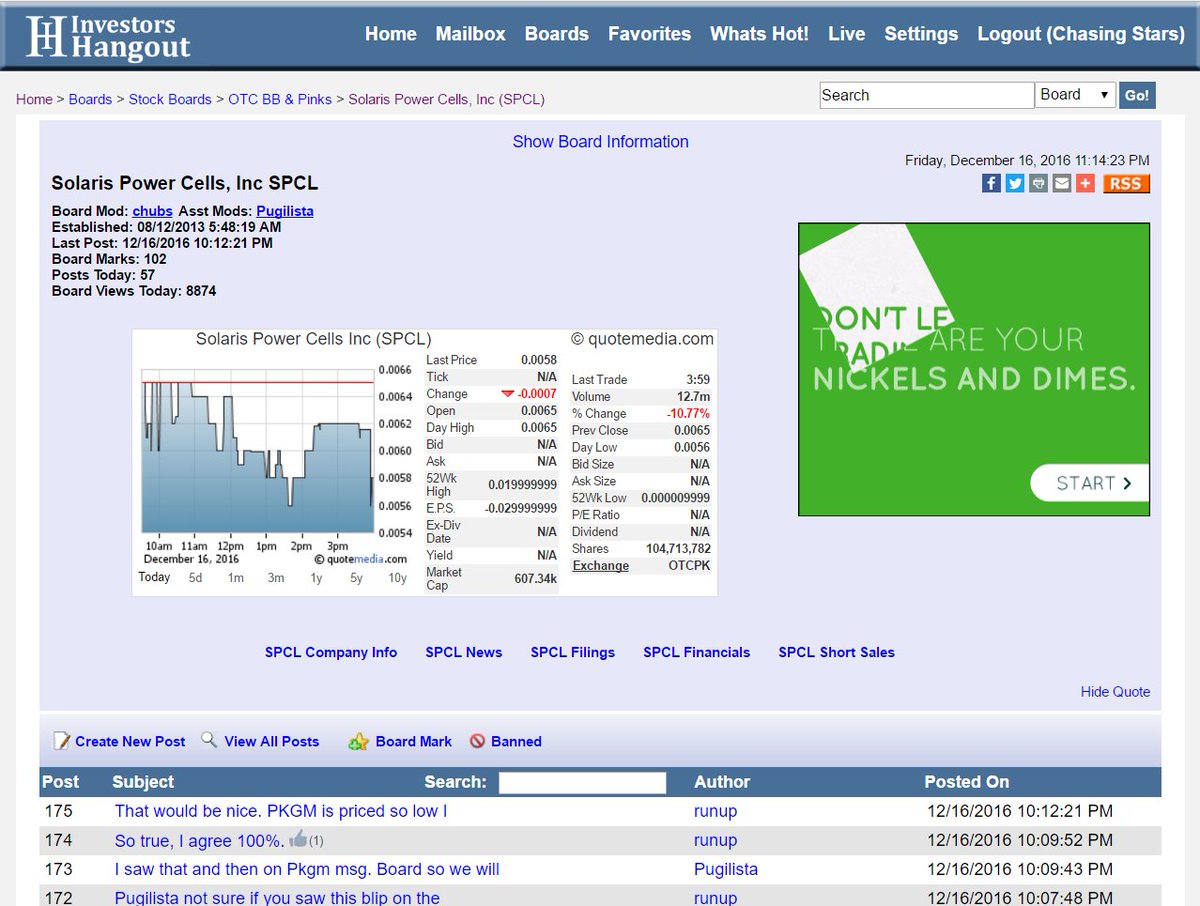This screenshot has width=1200, height=906.
Task: Click Boards breadcrumb link
Action: (90, 99)
